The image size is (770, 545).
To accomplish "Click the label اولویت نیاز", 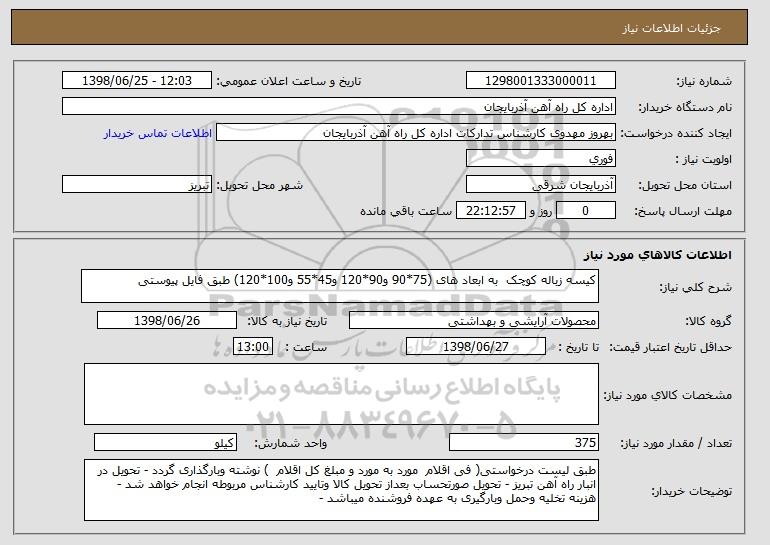I will (703, 160).
